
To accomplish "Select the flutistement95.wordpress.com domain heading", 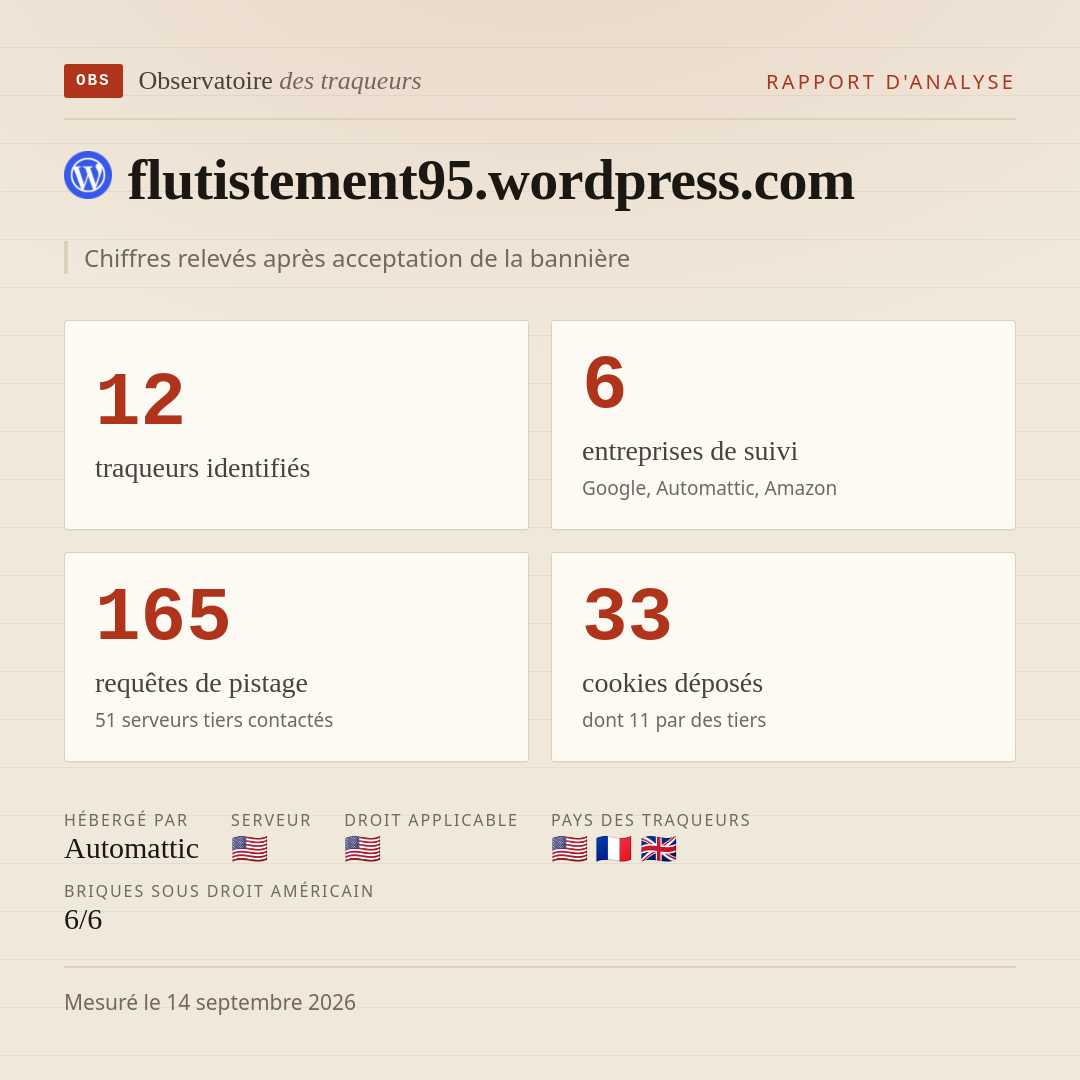I will point(491,180).
